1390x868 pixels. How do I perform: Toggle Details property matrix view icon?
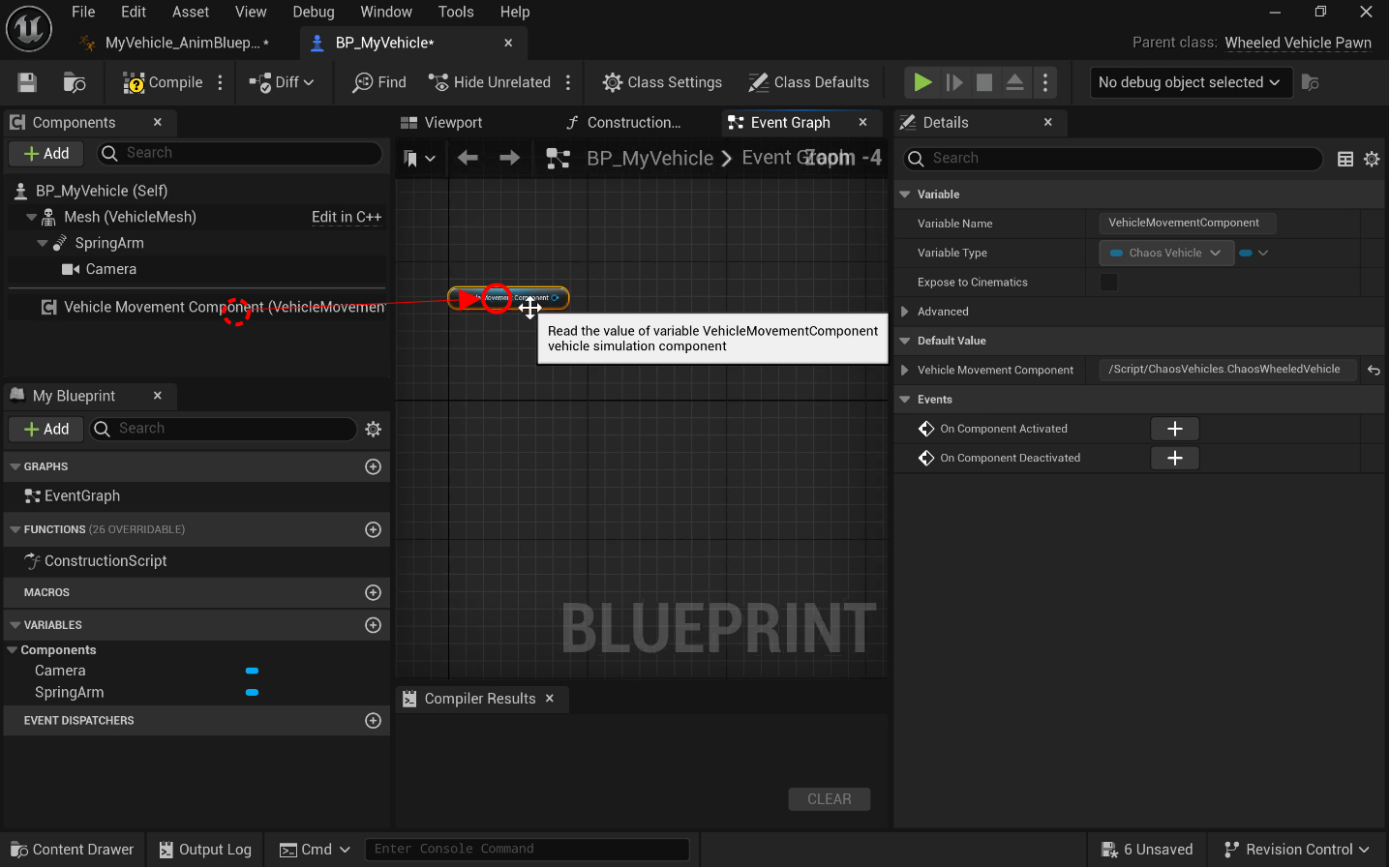coord(1345,159)
